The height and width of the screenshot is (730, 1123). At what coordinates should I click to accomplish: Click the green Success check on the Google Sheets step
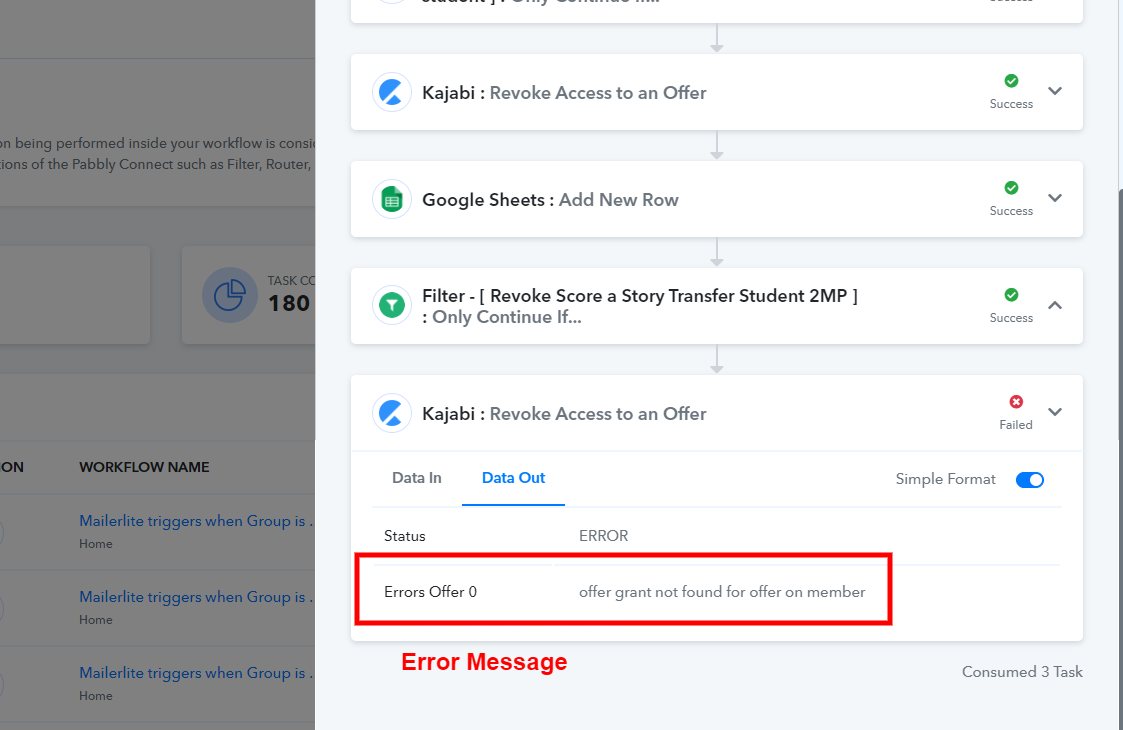coord(1011,188)
